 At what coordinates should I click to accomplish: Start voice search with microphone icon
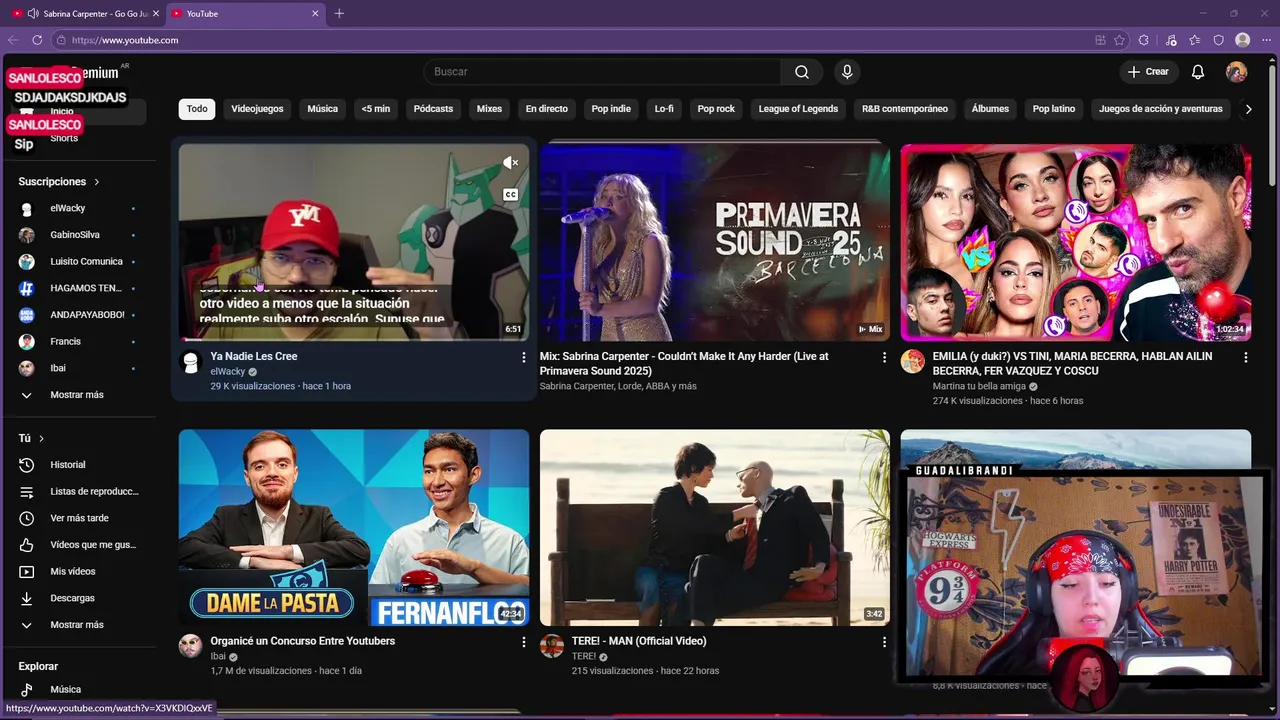[x=847, y=72]
